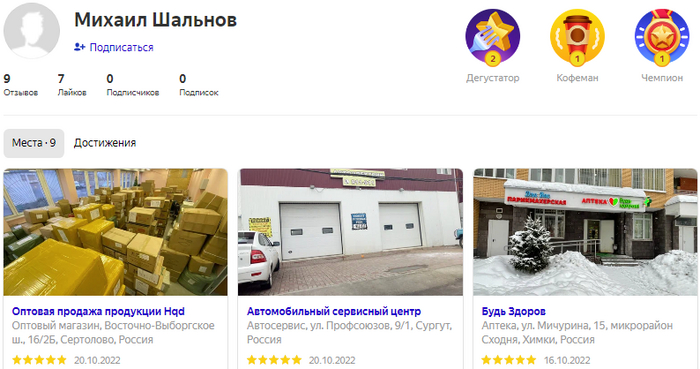Open Оптовая продажа продукции Hqd link
The image size is (700, 369).
tap(98, 311)
